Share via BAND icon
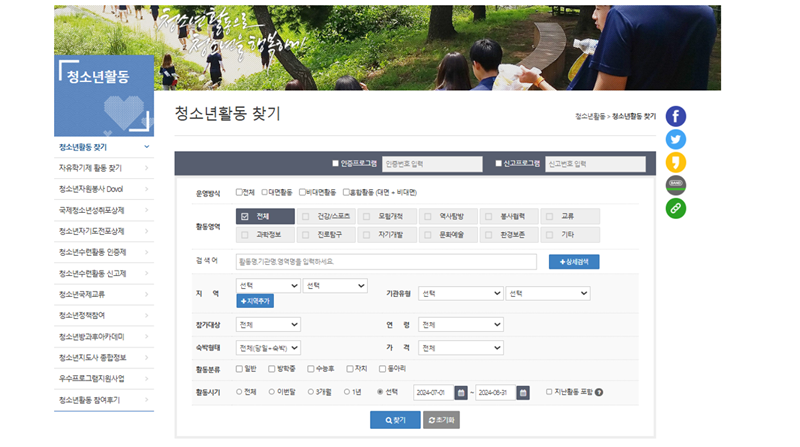 (676, 185)
